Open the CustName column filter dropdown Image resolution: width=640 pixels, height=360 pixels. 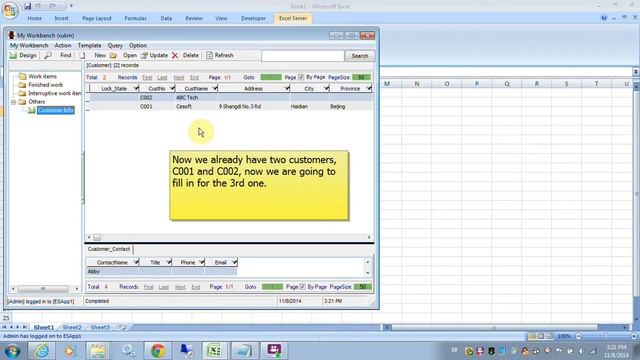(x=215, y=89)
